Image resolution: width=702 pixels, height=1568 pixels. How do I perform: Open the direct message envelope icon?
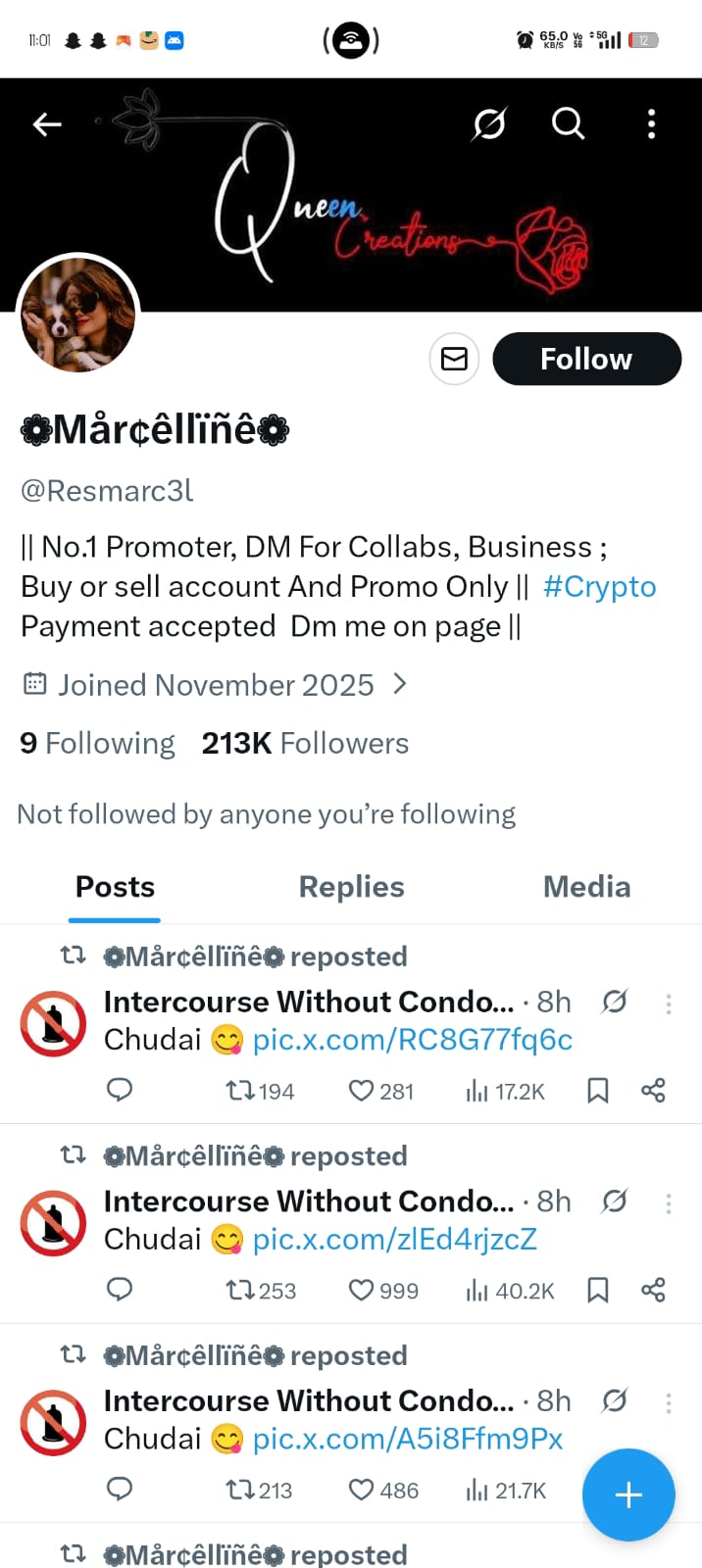[454, 359]
